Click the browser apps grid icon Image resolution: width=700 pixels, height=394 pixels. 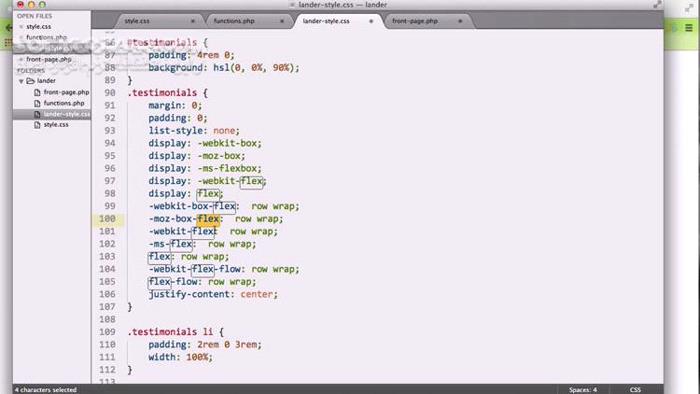(x=8, y=42)
